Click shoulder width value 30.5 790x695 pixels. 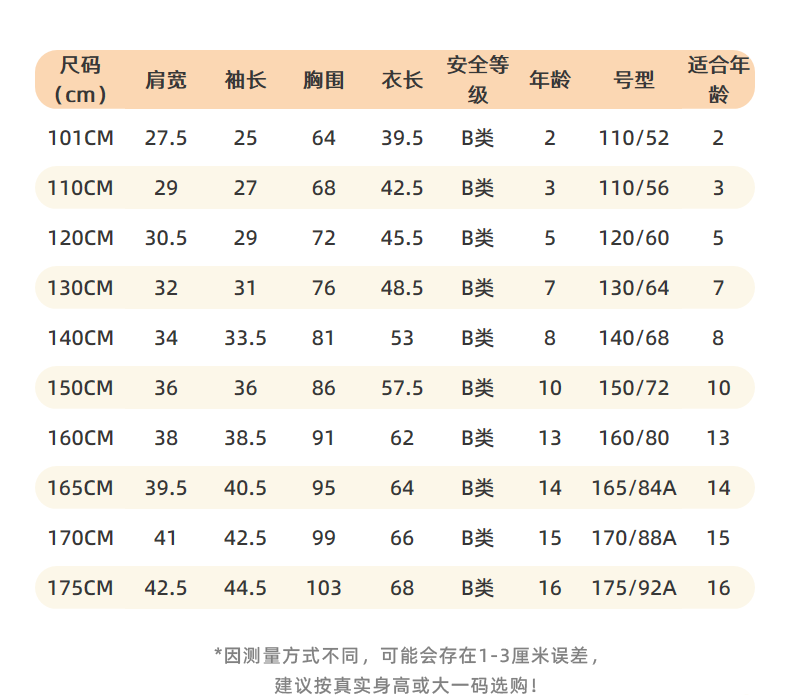coord(166,238)
